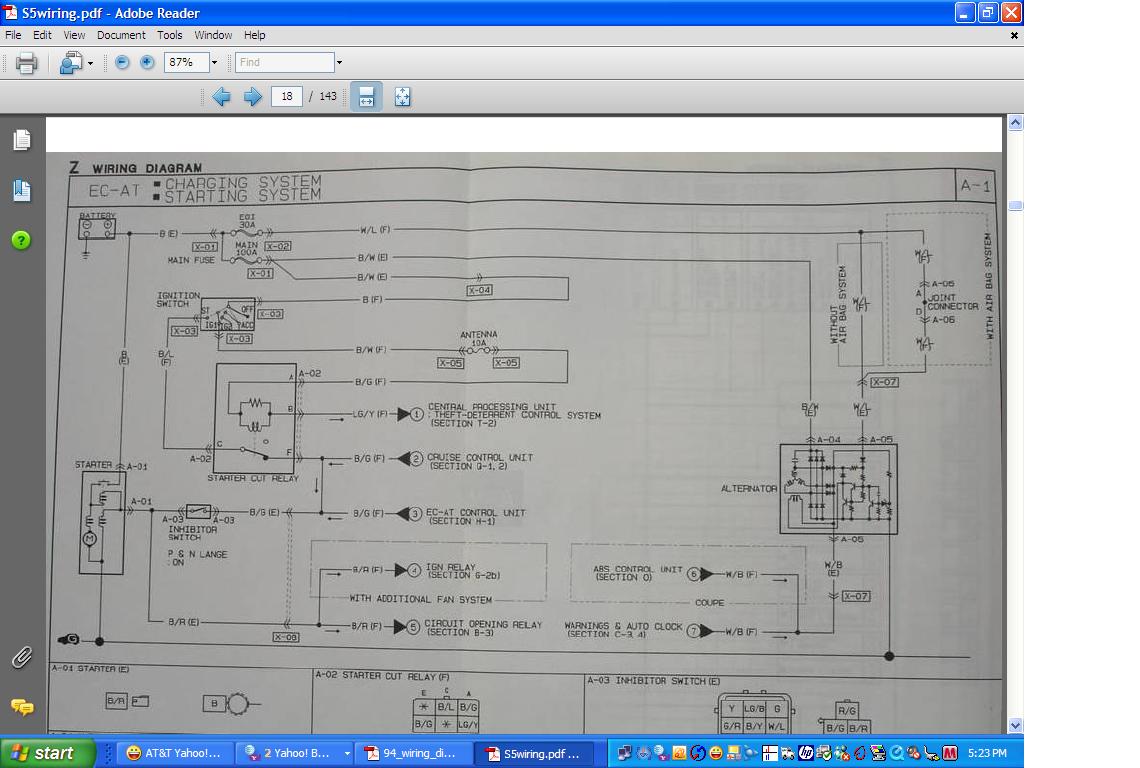Screen dimensions: 1140x768
Task: Open the Comments panel in the sidebar
Action: (22, 707)
